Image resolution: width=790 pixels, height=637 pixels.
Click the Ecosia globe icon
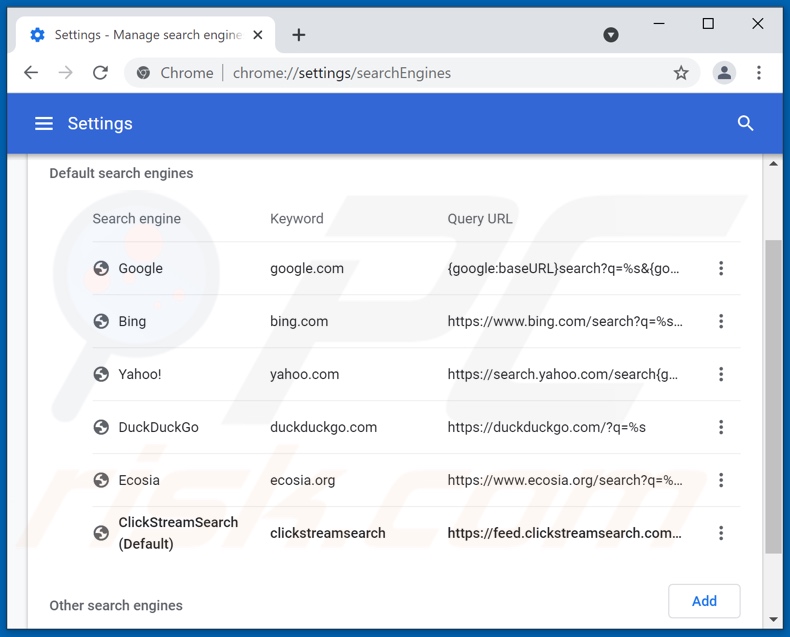coord(101,480)
